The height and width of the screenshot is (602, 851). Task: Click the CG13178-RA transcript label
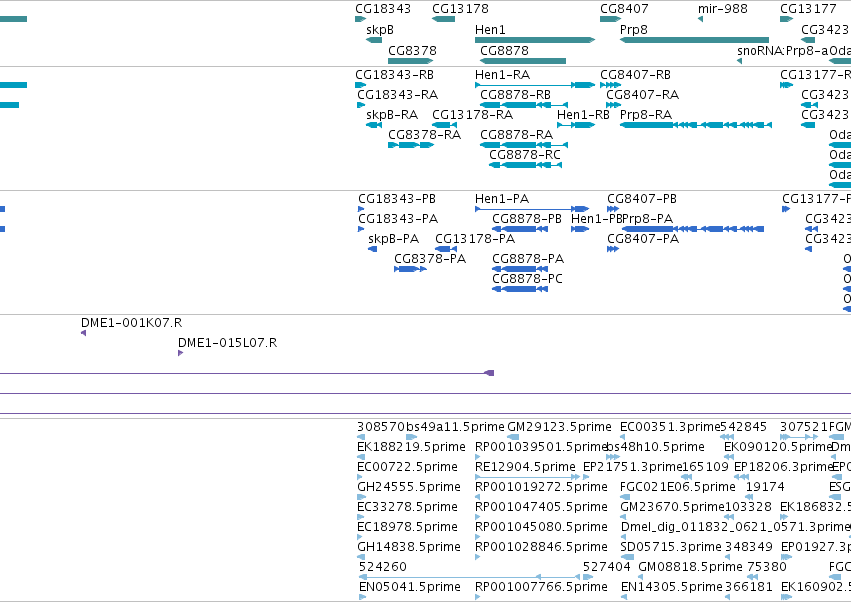click(x=472, y=115)
